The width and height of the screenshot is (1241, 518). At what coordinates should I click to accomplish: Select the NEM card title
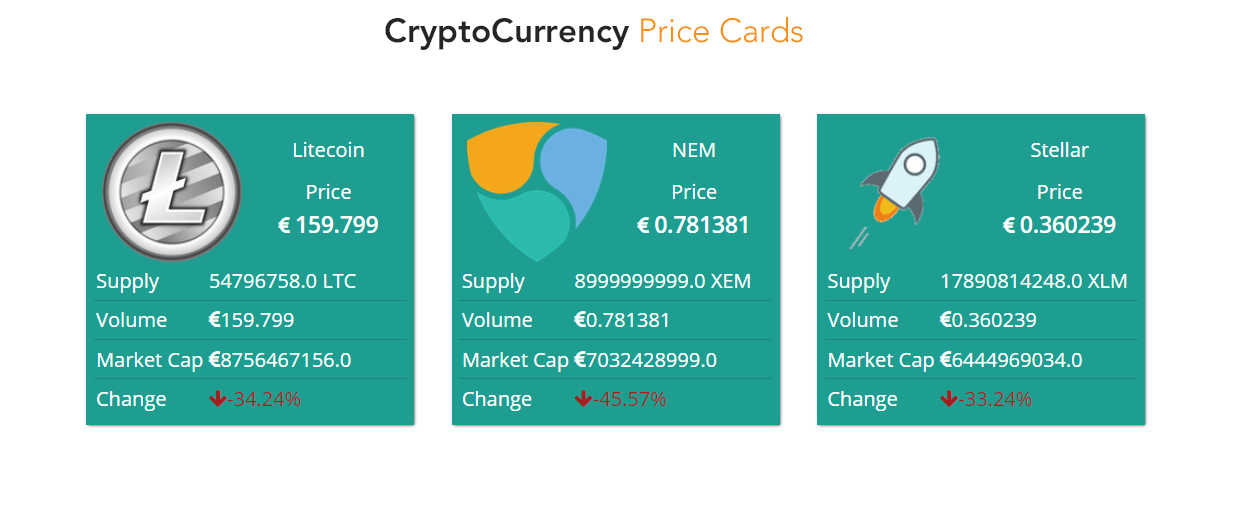click(x=694, y=150)
